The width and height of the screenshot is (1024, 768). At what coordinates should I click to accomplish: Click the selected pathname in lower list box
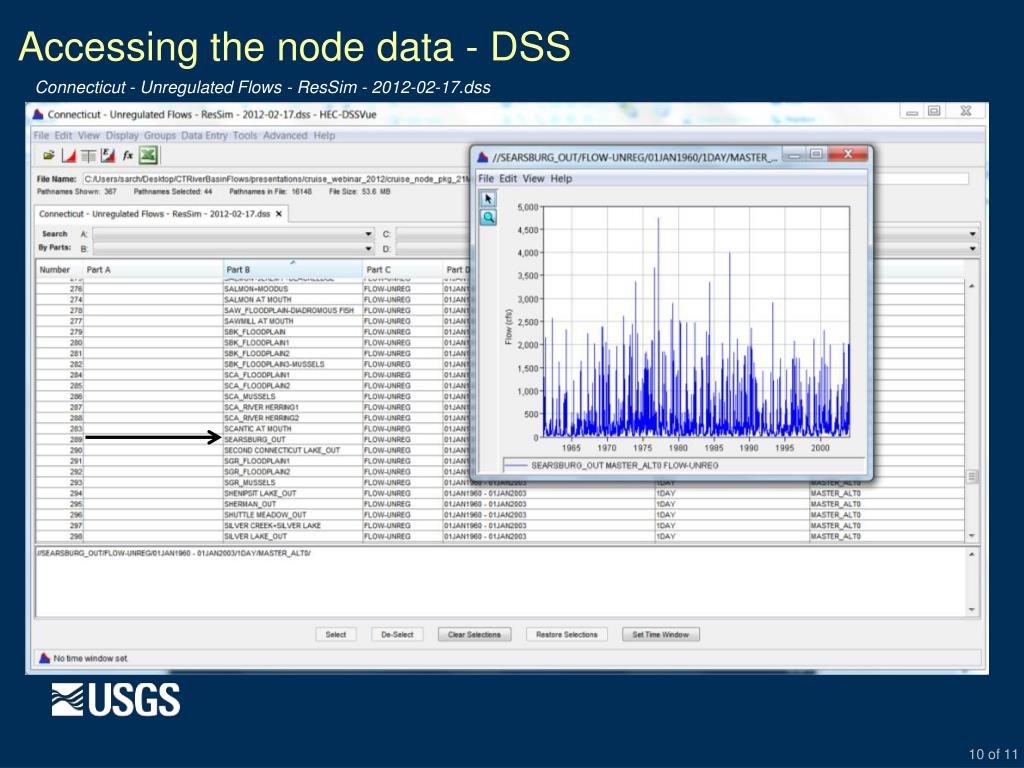tap(174, 553)
